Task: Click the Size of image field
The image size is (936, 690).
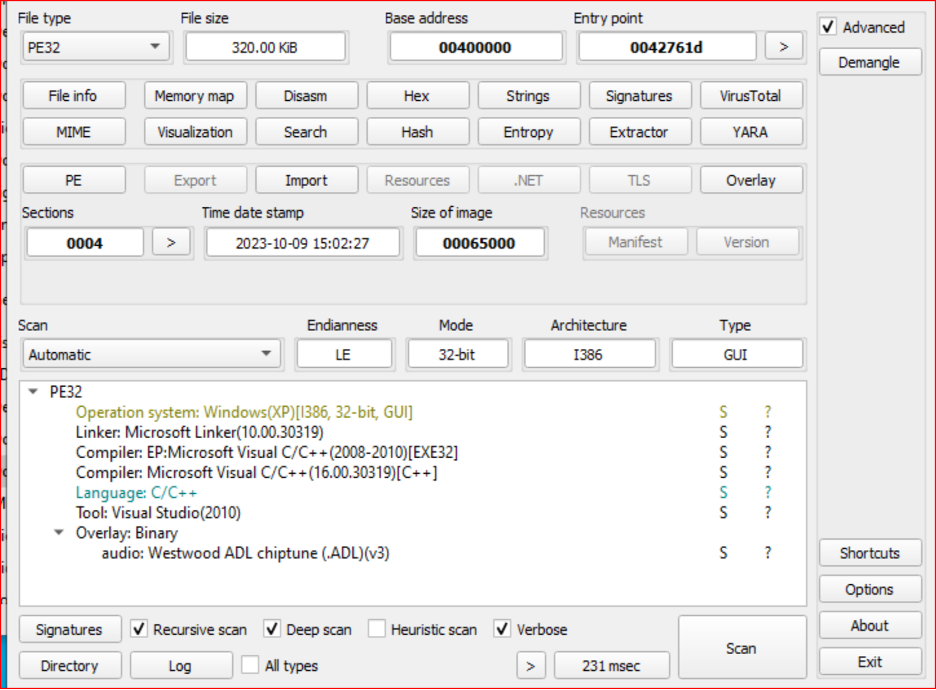Action: pyautogui.click(x=479, y=243)
